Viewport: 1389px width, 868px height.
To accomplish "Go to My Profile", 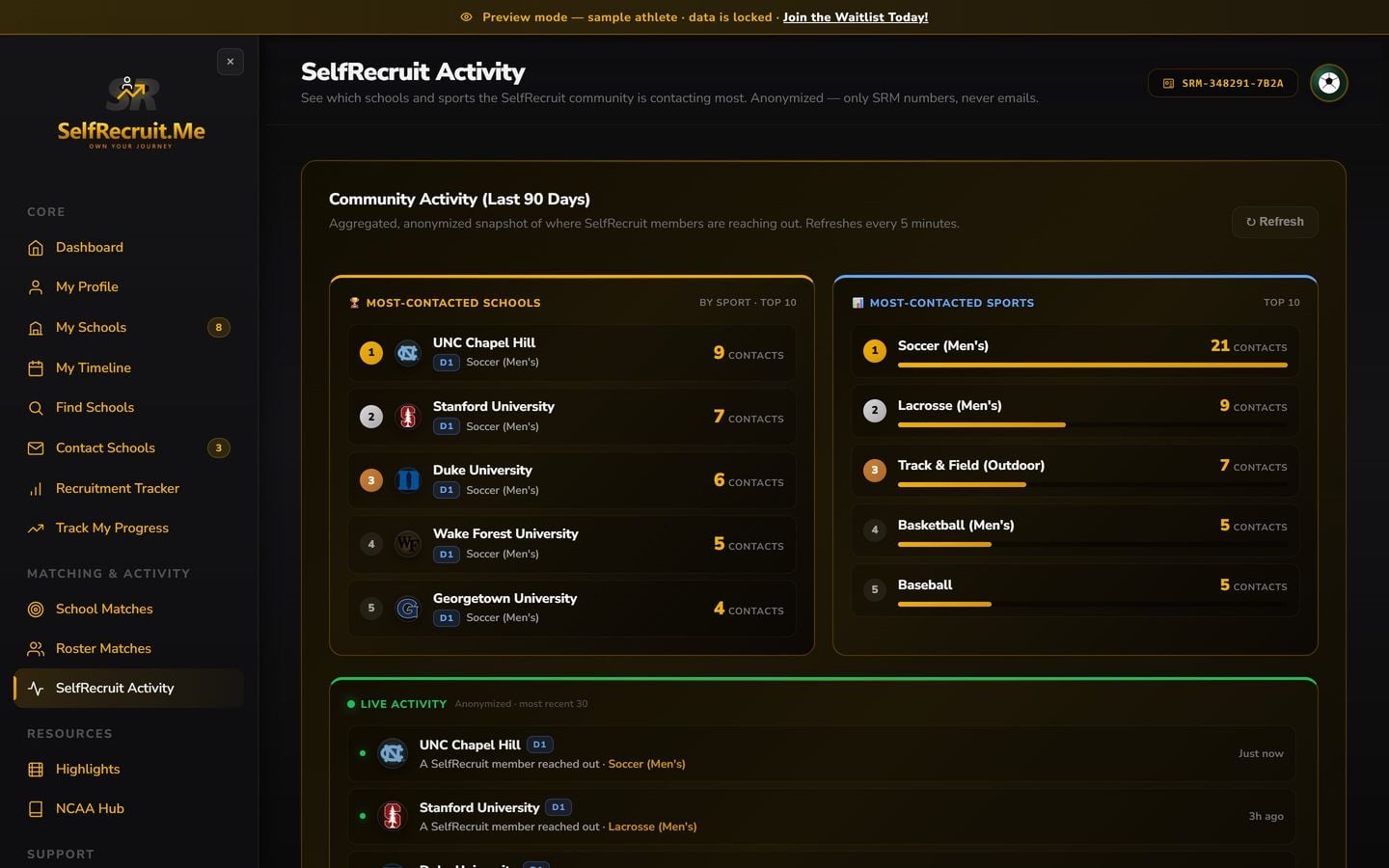I will pos(128,287).
